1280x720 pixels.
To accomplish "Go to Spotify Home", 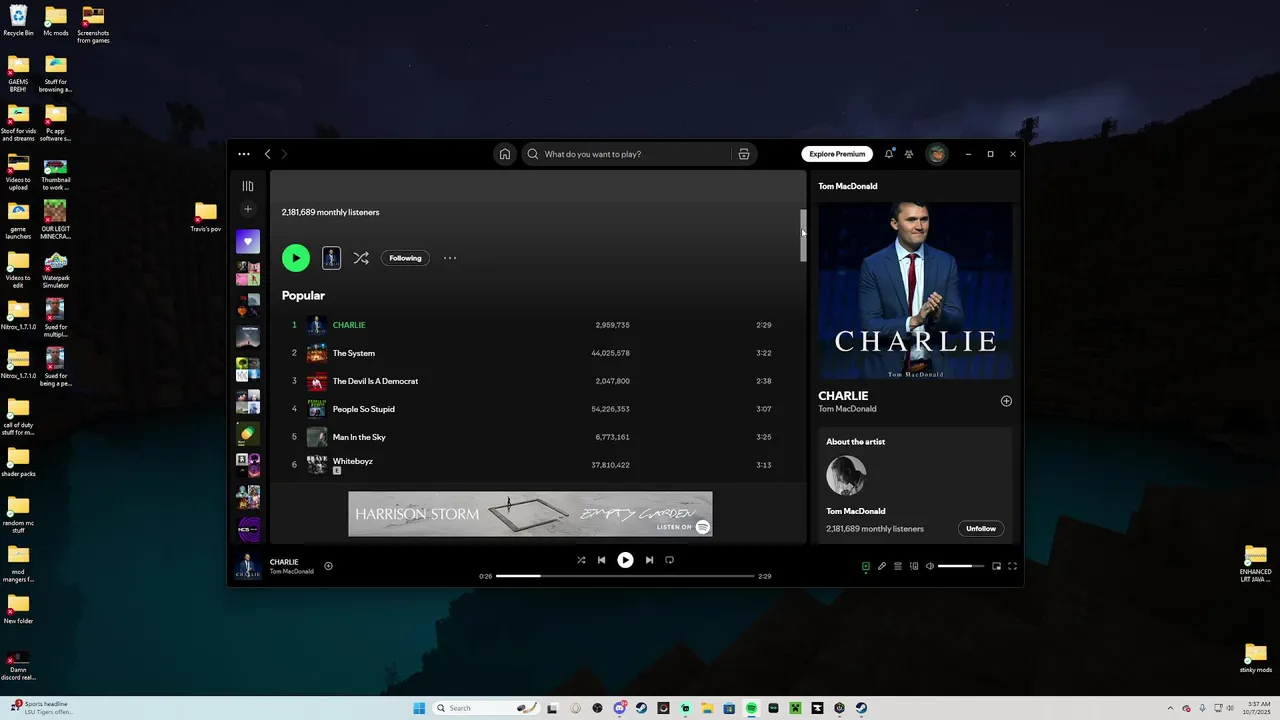I will [505, 154].
